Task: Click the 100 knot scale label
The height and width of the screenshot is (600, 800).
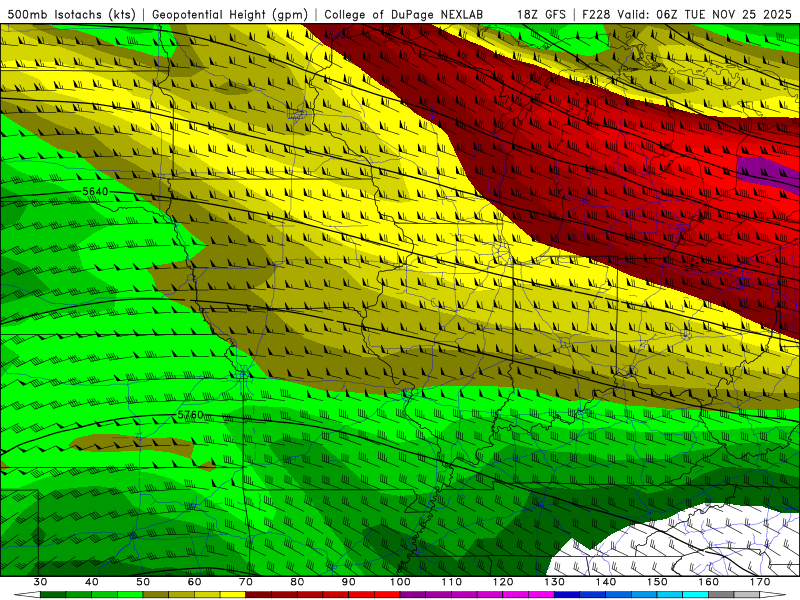Action: 400,582
